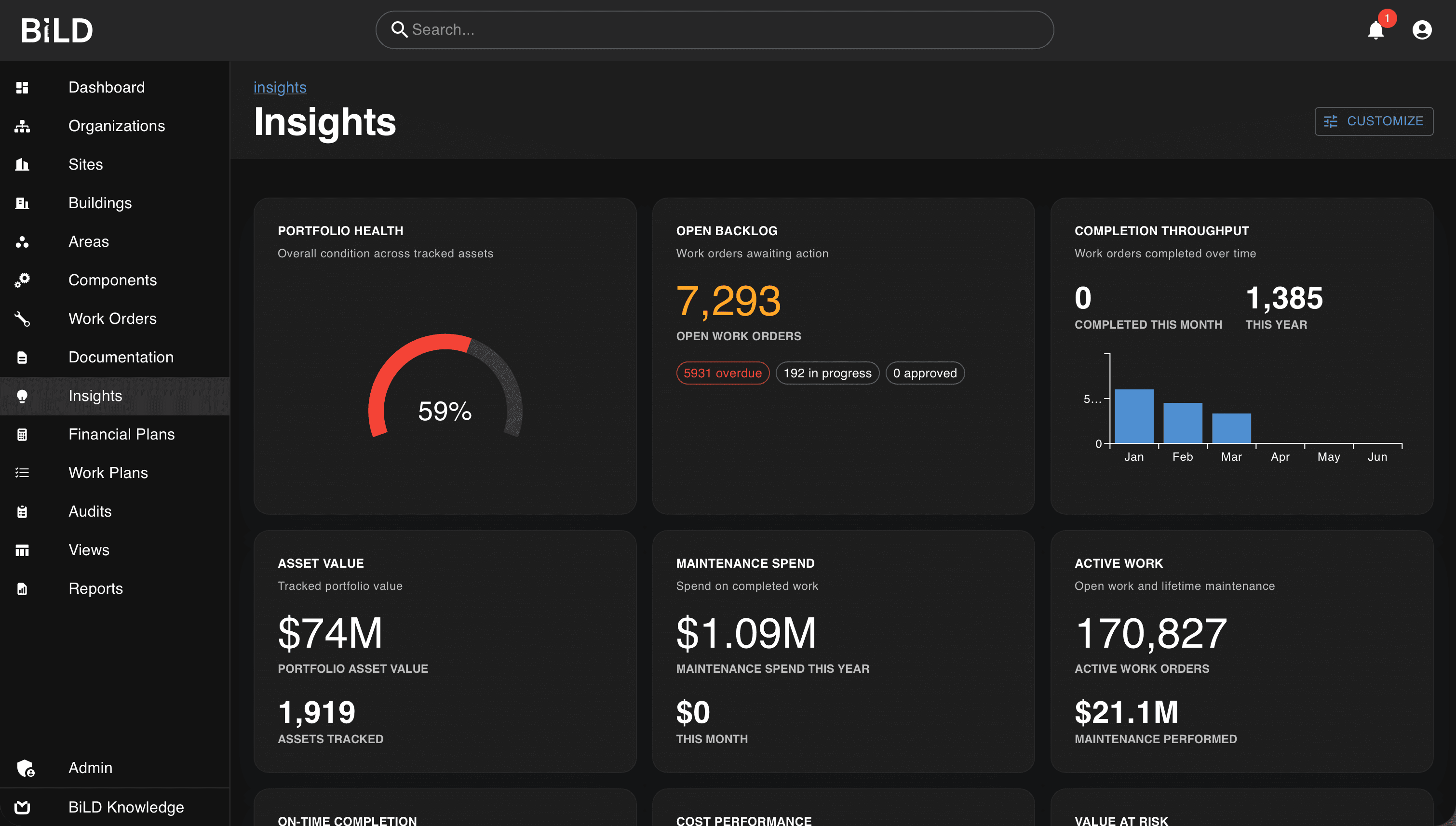Click the 192 in progress chip
The width and height of the screenshot is (1456, 826).
(x=827, y=373)
